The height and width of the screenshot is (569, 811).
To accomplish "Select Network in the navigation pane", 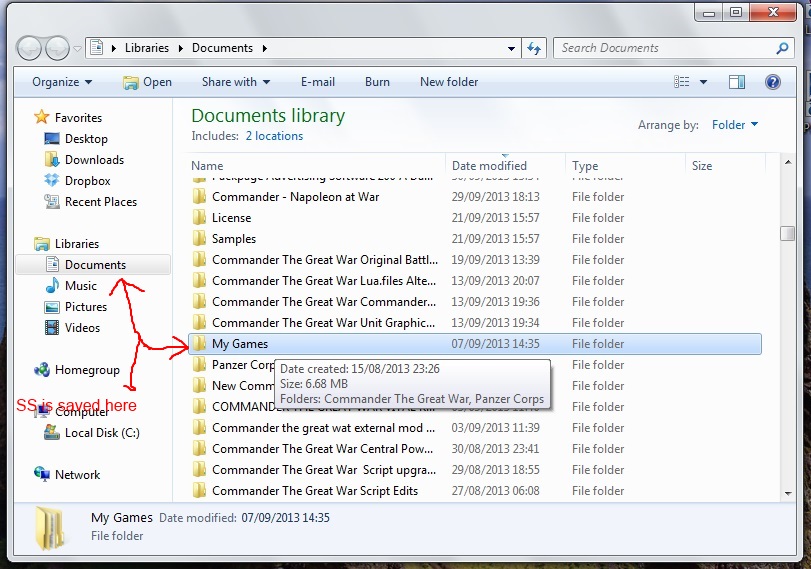I will click(x=67, y=474).
